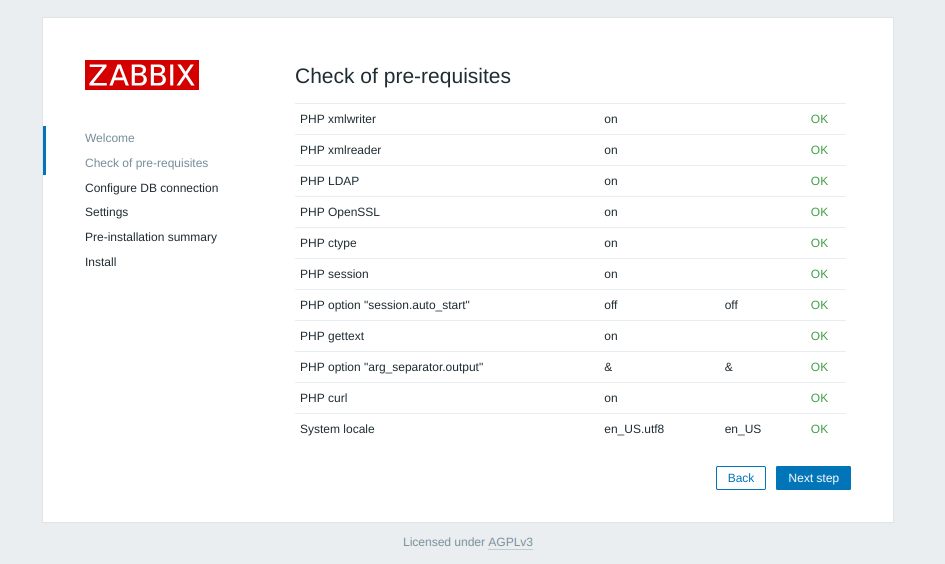This screenshot has width=945, height=564.
Task: Select Check of pre-requisites sidebar step
Action: point(147,163)
